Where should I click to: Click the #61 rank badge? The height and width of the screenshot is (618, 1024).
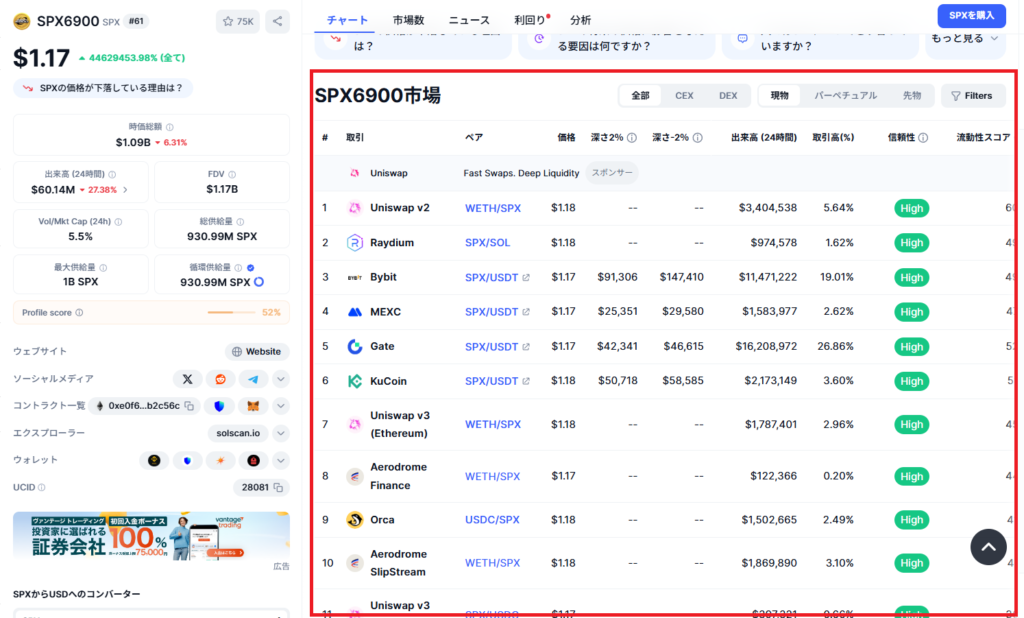point(136,22)
